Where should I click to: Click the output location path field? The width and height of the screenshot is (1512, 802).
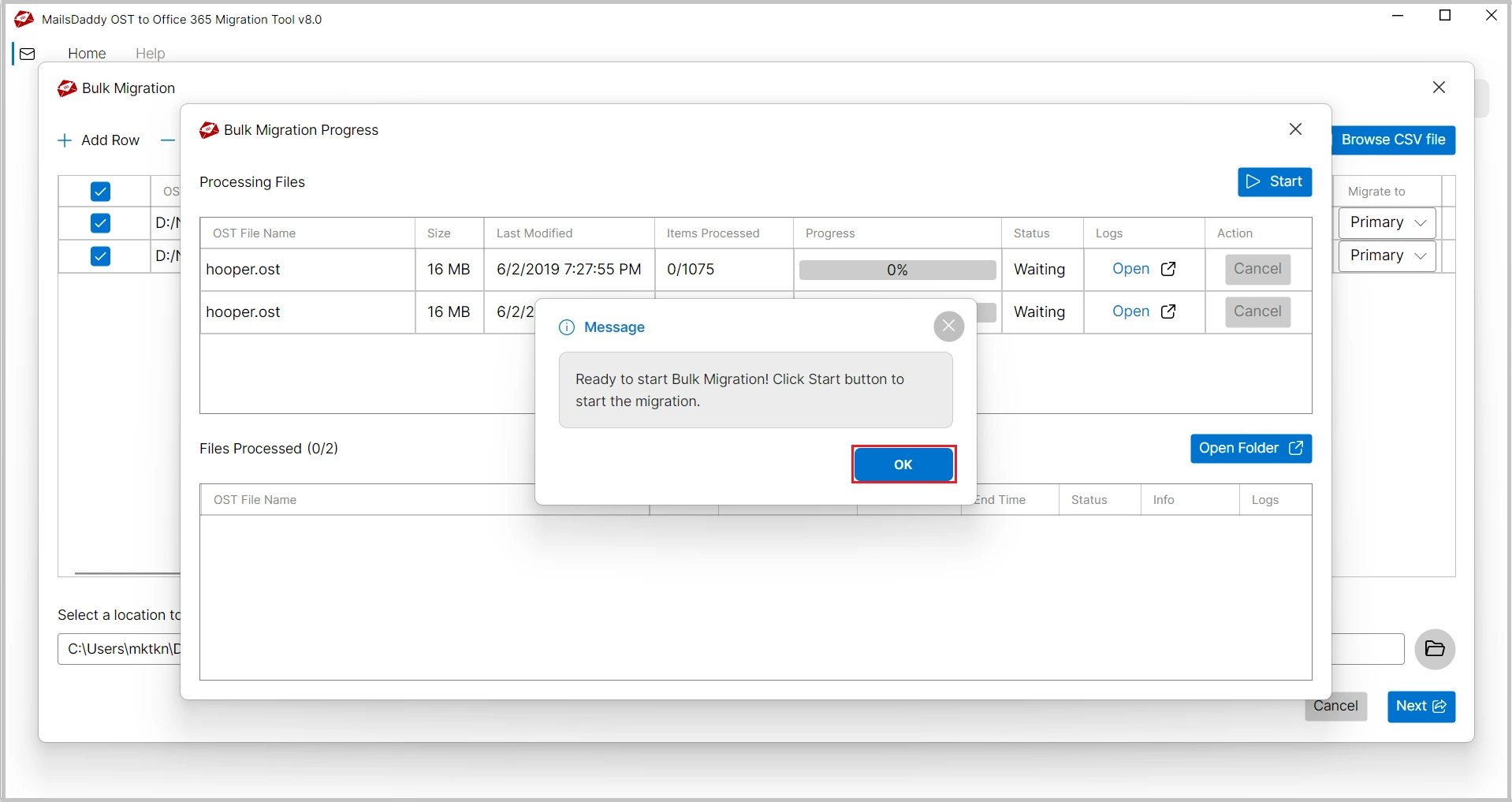pyautogui.click(x=120, y=649)
